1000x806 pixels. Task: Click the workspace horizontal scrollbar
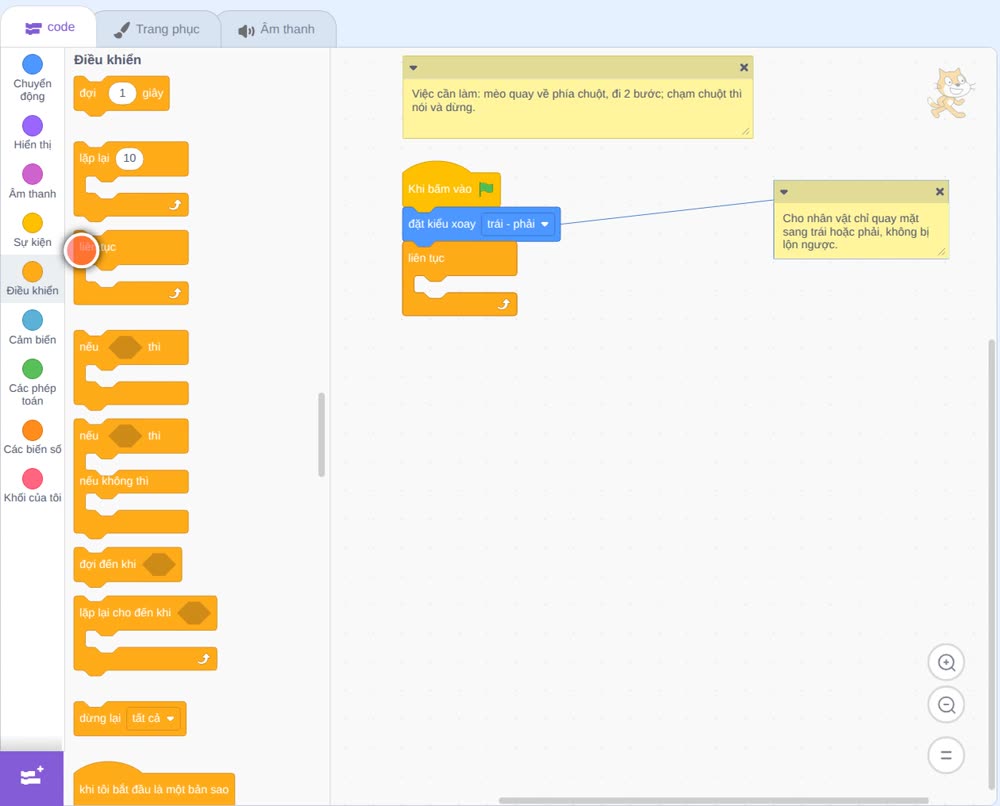coord(714,800)
